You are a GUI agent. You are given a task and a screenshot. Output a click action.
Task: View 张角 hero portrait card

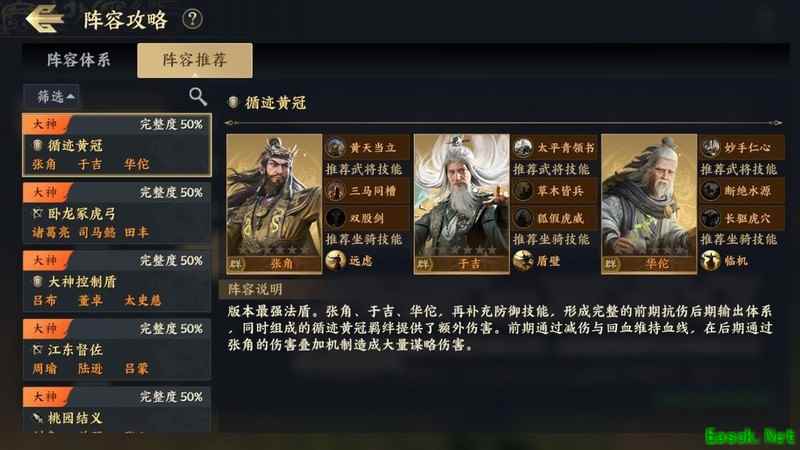[274, 204]
